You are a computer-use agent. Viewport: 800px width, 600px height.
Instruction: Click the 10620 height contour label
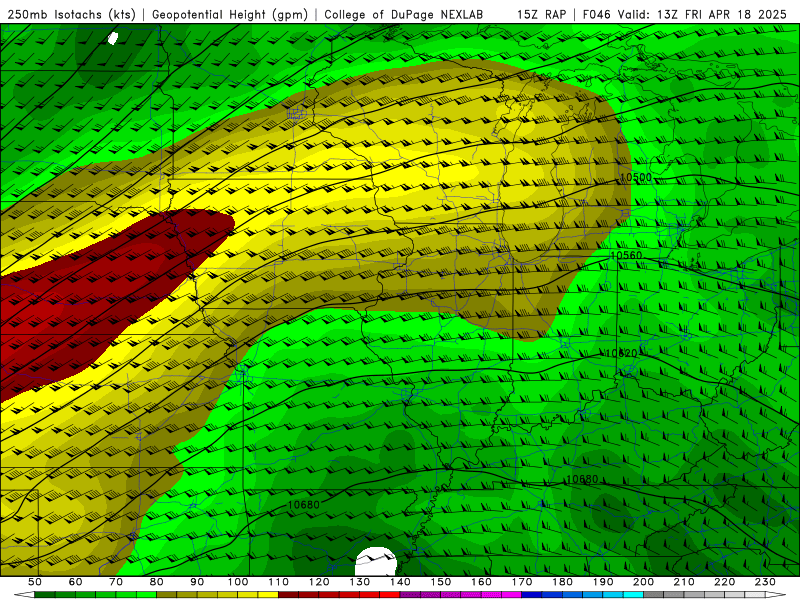[621, 353]
